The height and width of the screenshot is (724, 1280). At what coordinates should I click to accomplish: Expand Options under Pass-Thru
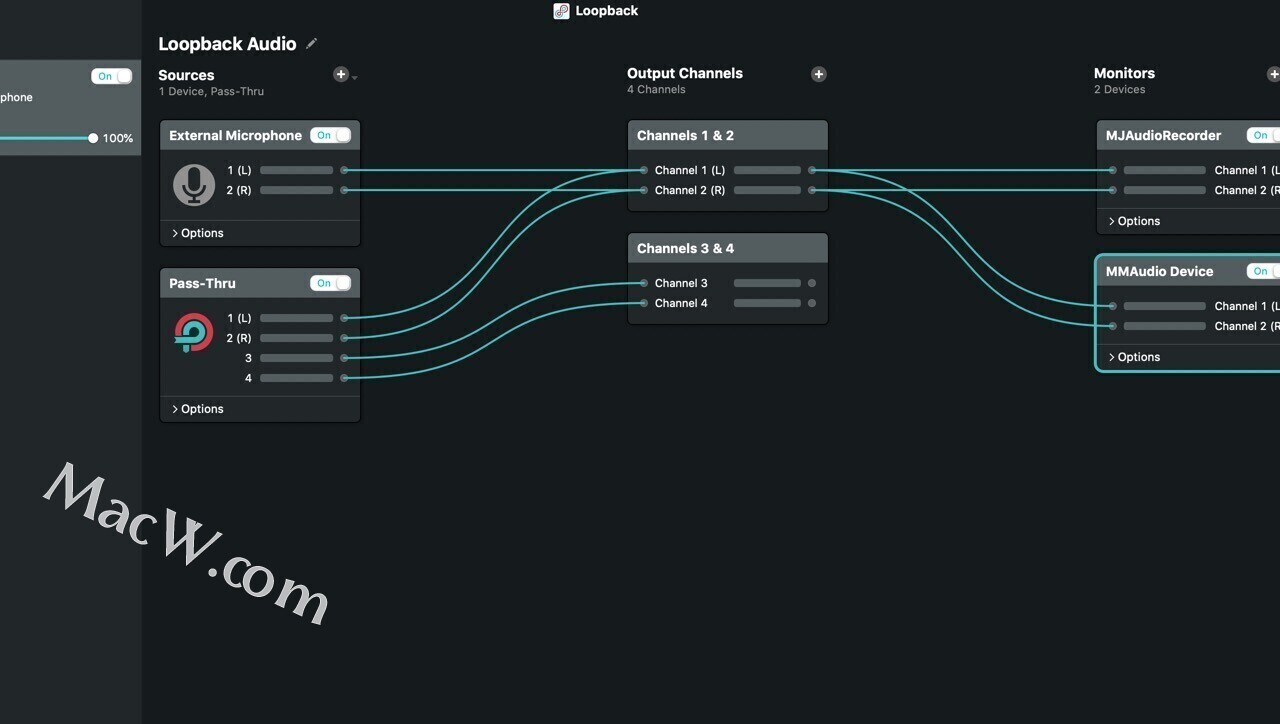click(x=198, y=409)
